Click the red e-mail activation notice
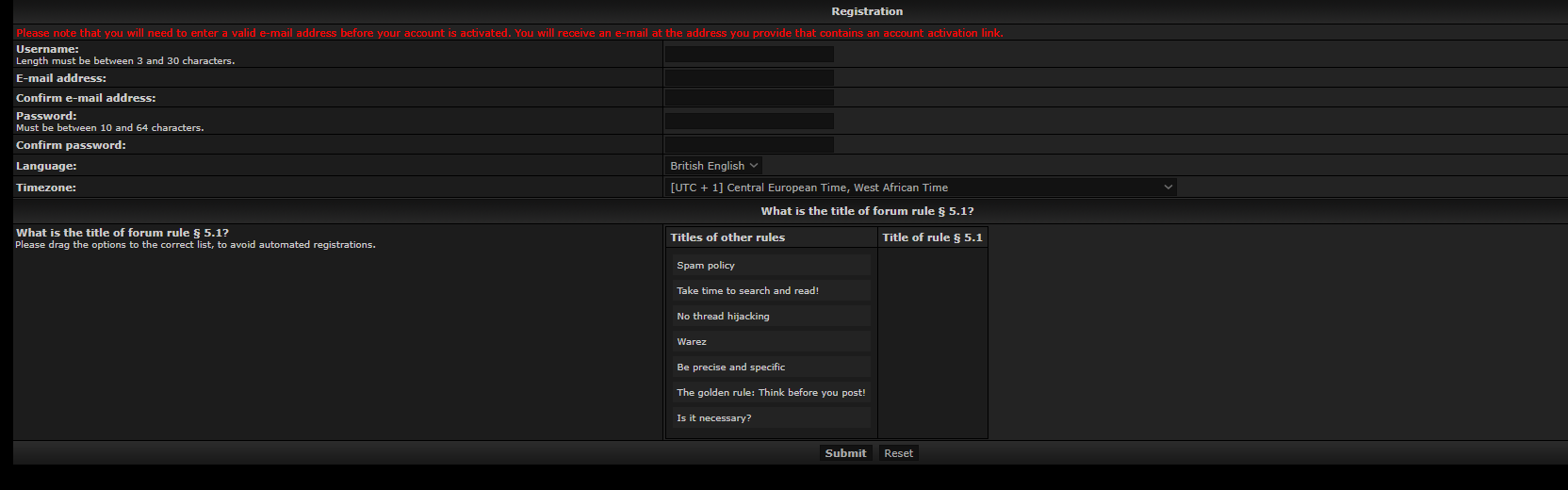The height and width of the screenshot is (490, 1568). click(510, 33)
